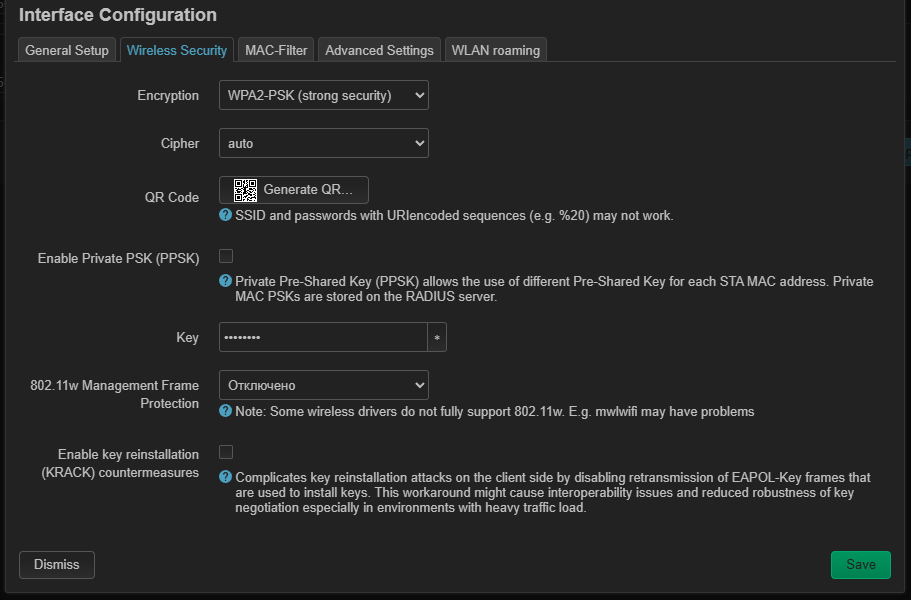Viewport: 911px width, 600px height.
Task: Toggle KRACK countermeasures checkbox
Action: [x=226, y=452]
